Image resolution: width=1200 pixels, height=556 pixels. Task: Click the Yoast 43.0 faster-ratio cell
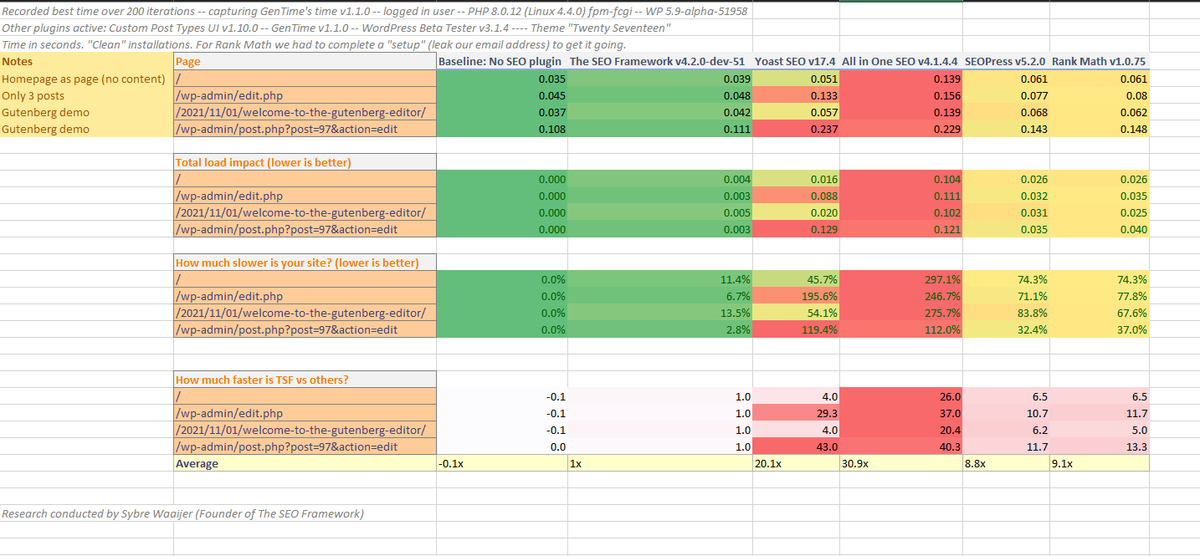(796, 447)
